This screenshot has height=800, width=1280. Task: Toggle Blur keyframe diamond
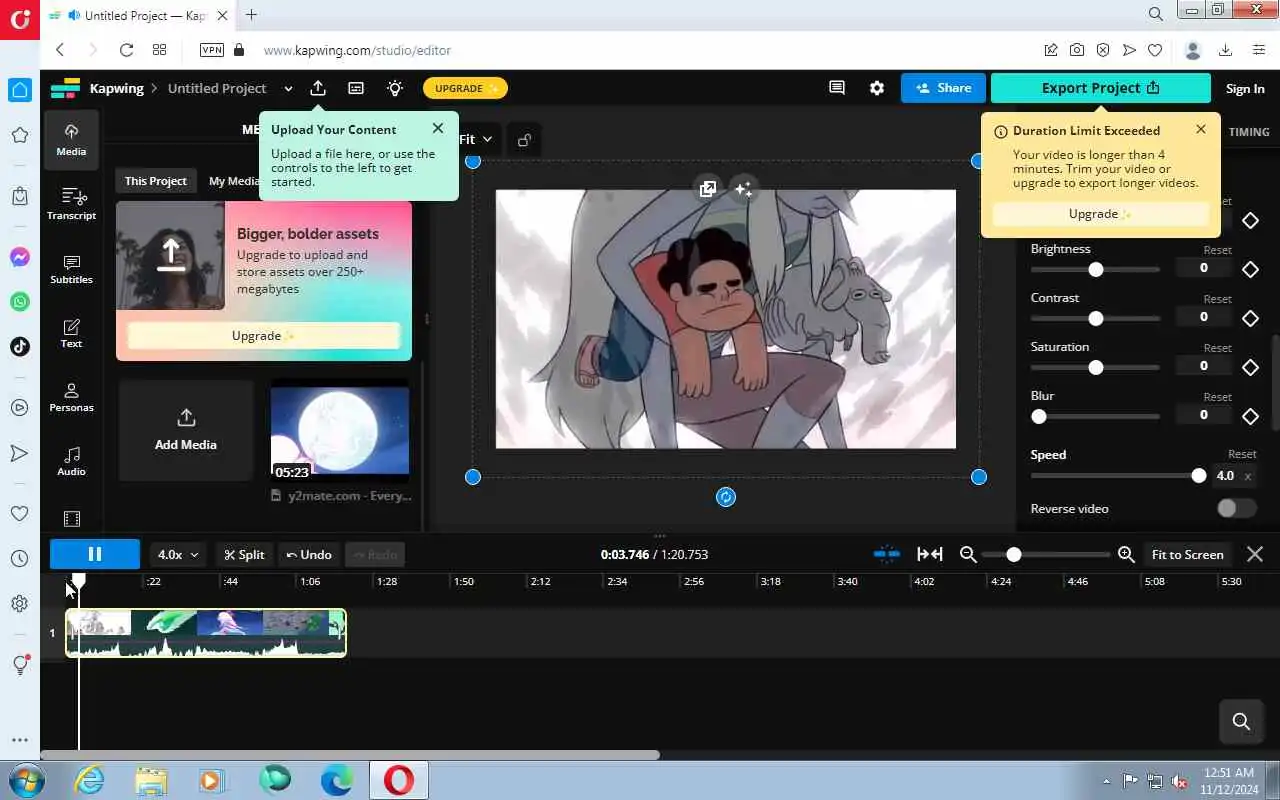(1250, 416)
